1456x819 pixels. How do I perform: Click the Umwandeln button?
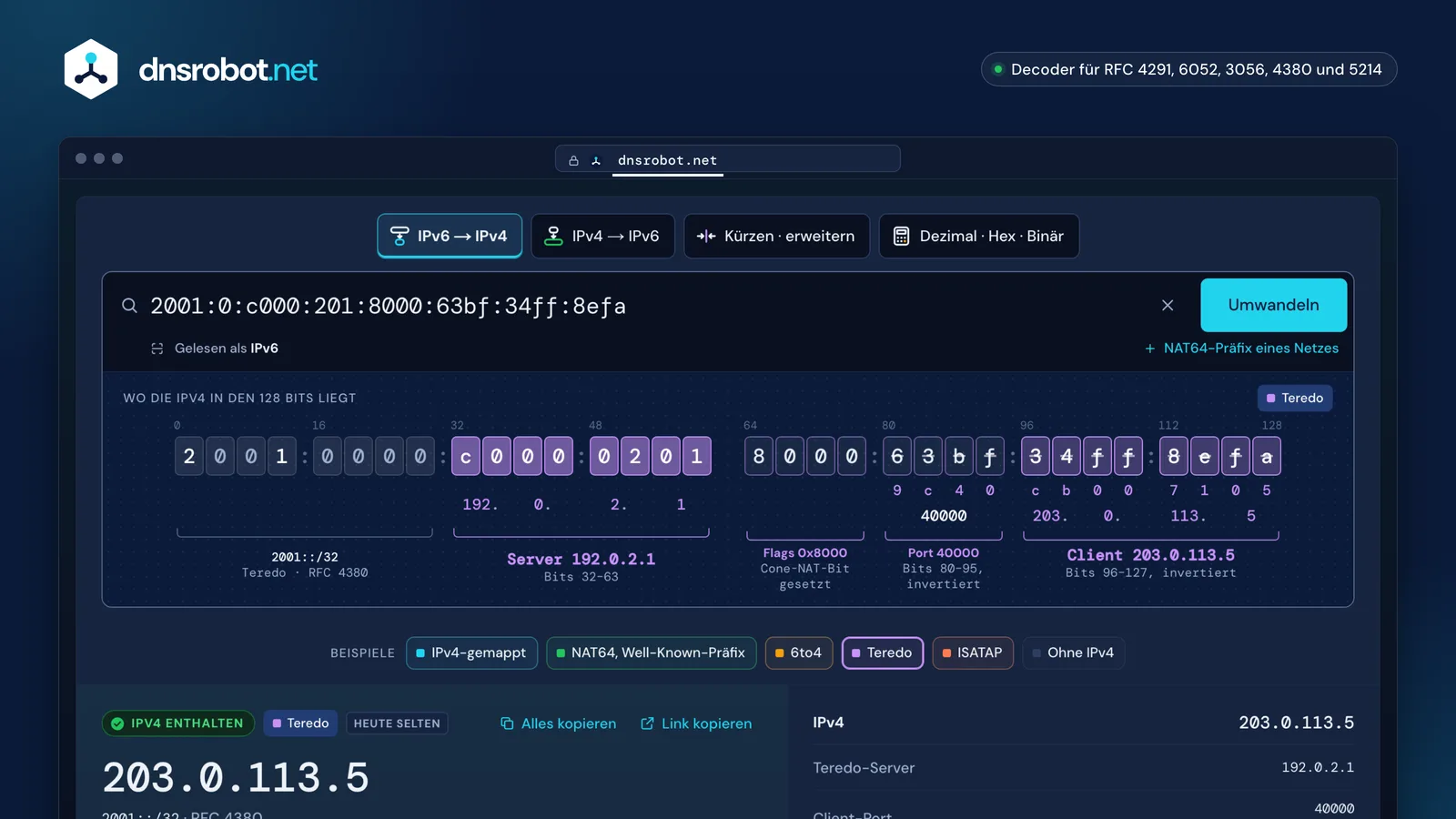point(1274,305)
